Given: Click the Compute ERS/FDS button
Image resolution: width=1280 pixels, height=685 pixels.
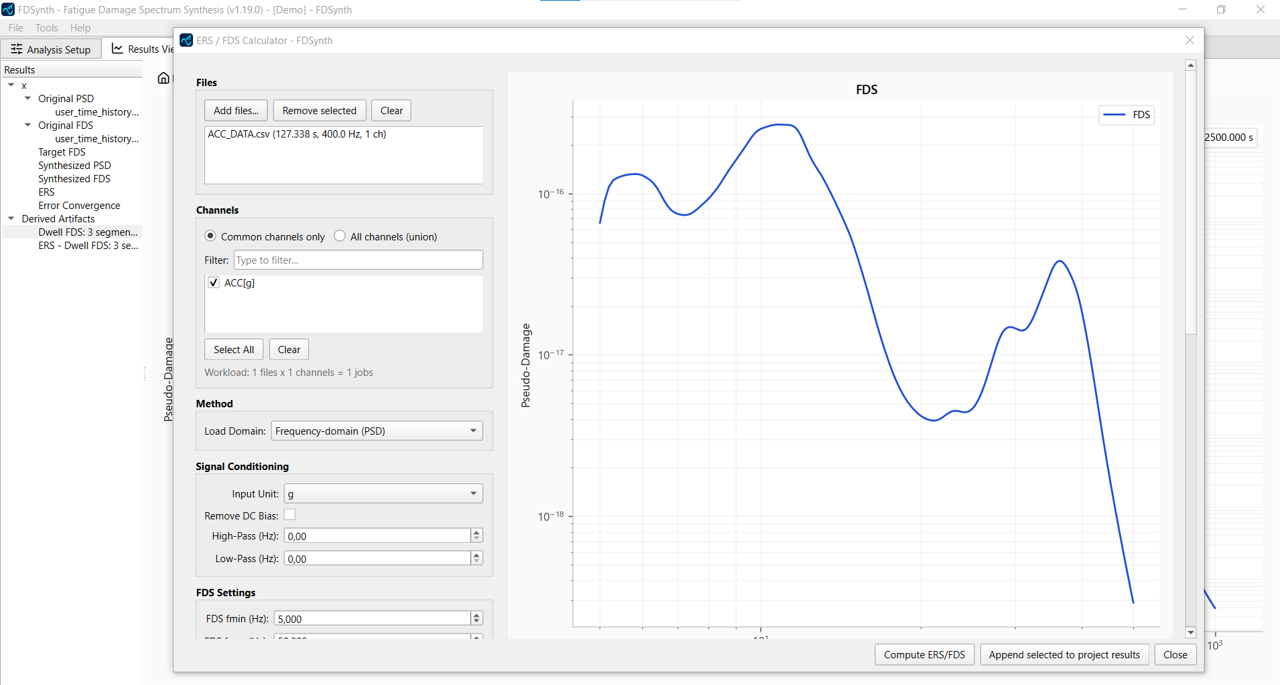Looking at the screenshot, I should click(924, 654).
